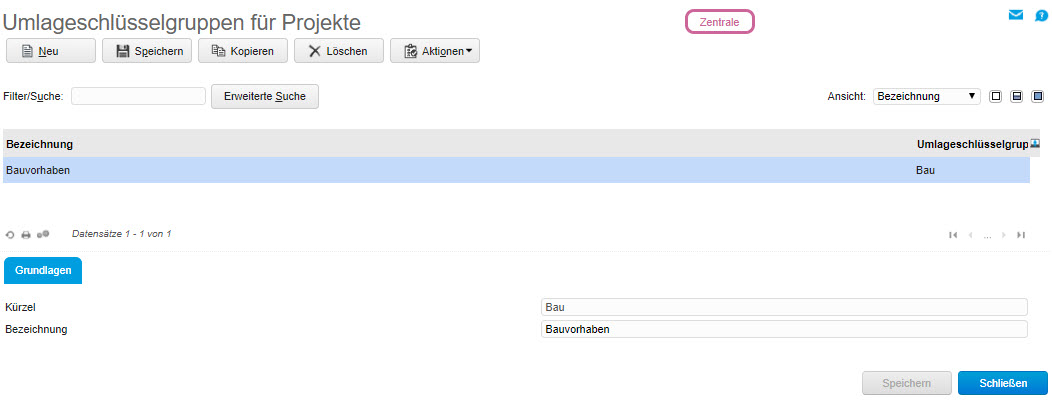Expand the Ansicht view dropdown
The height and width of the screenshot is (401, 1052).
(927, 96)
